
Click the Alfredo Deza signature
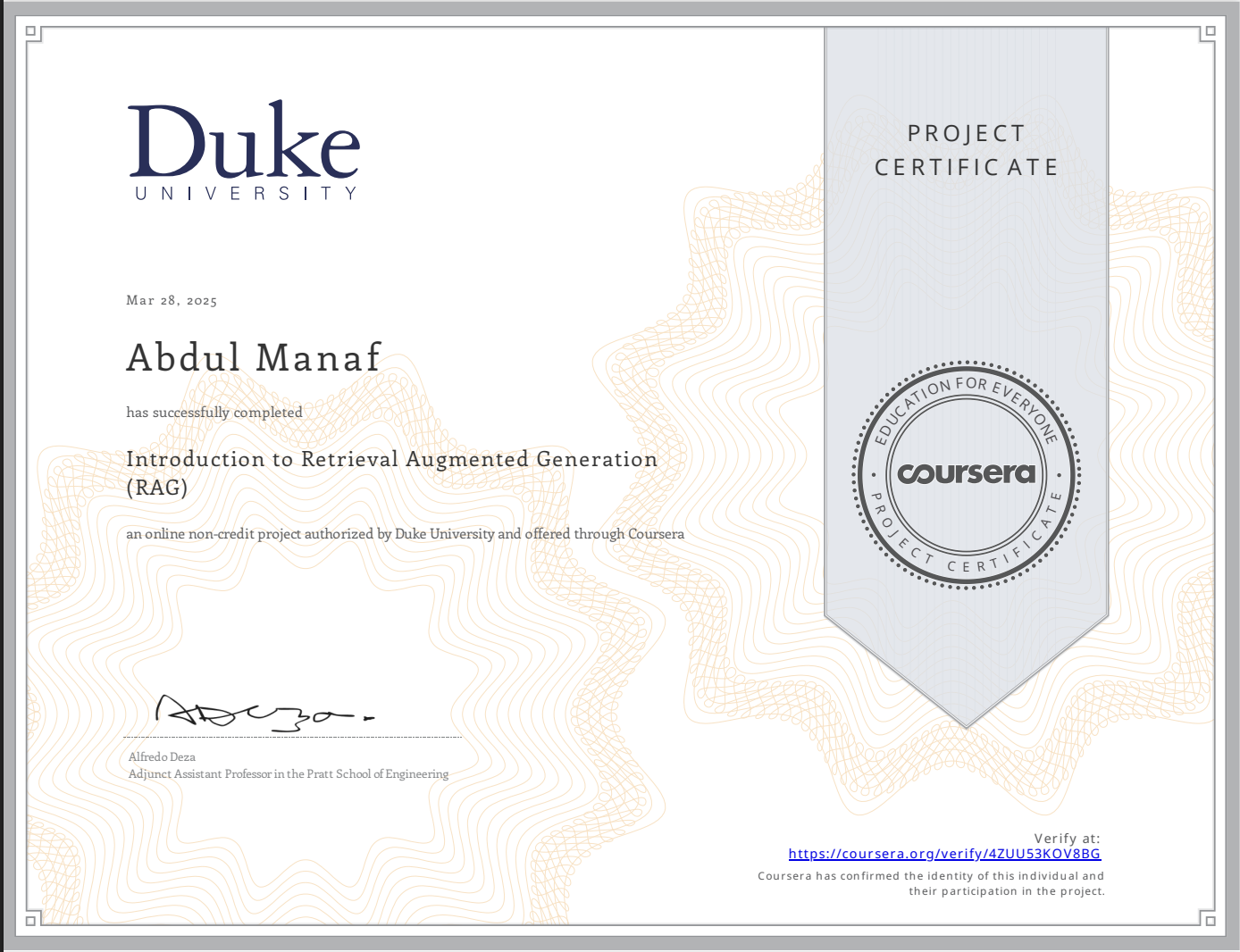[x=265, y=712]
